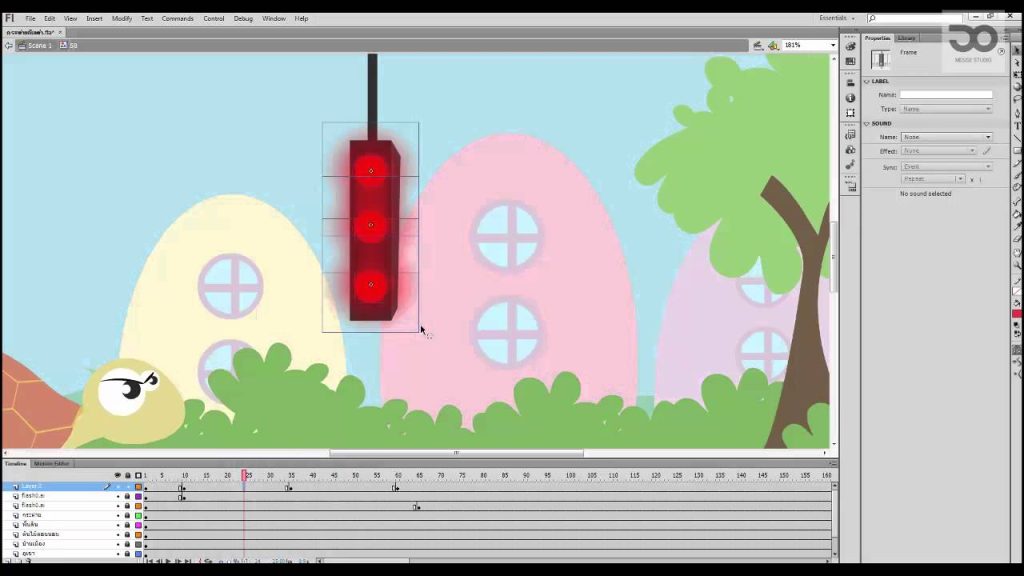Open the Transform panel icon
Screen dimensions: 1024x576
(850, 113)
